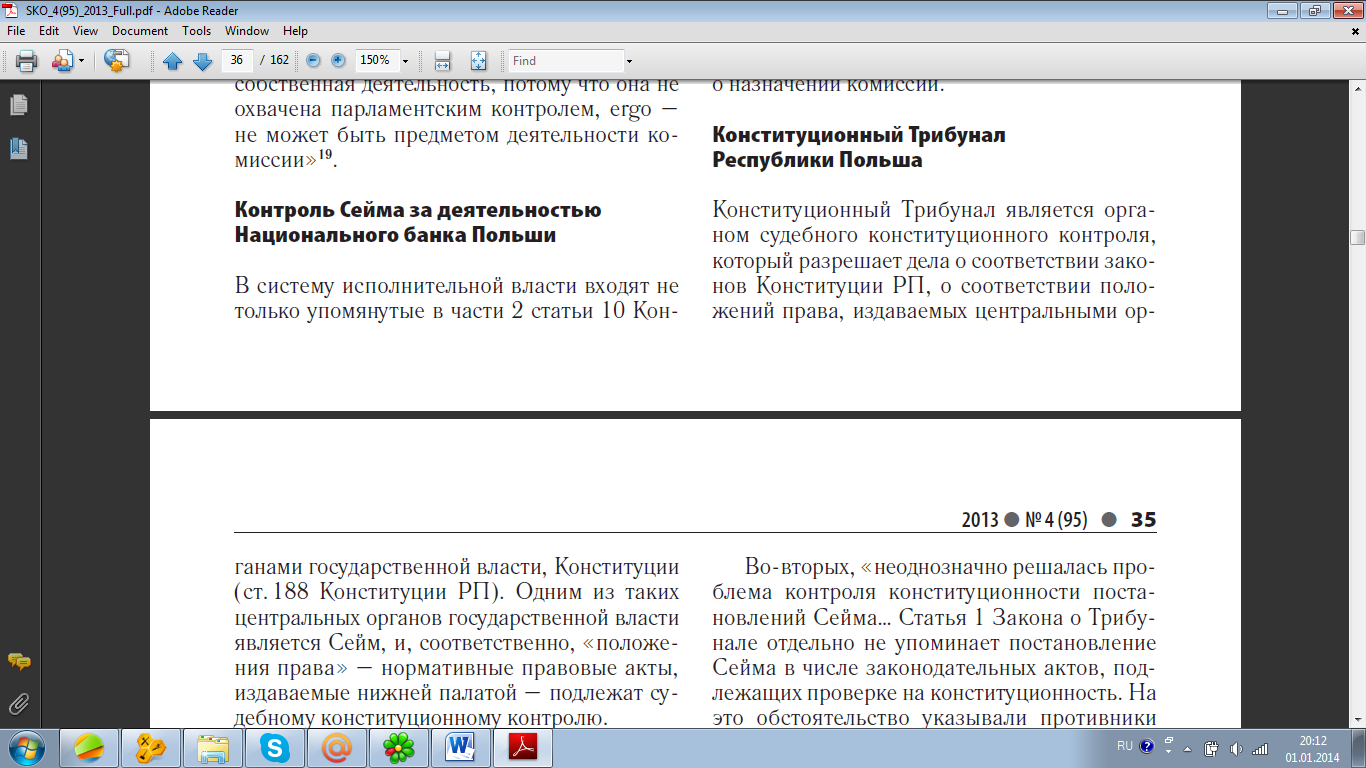
Task: Select the Fit One Full Page icon
Action: point(478,61)
